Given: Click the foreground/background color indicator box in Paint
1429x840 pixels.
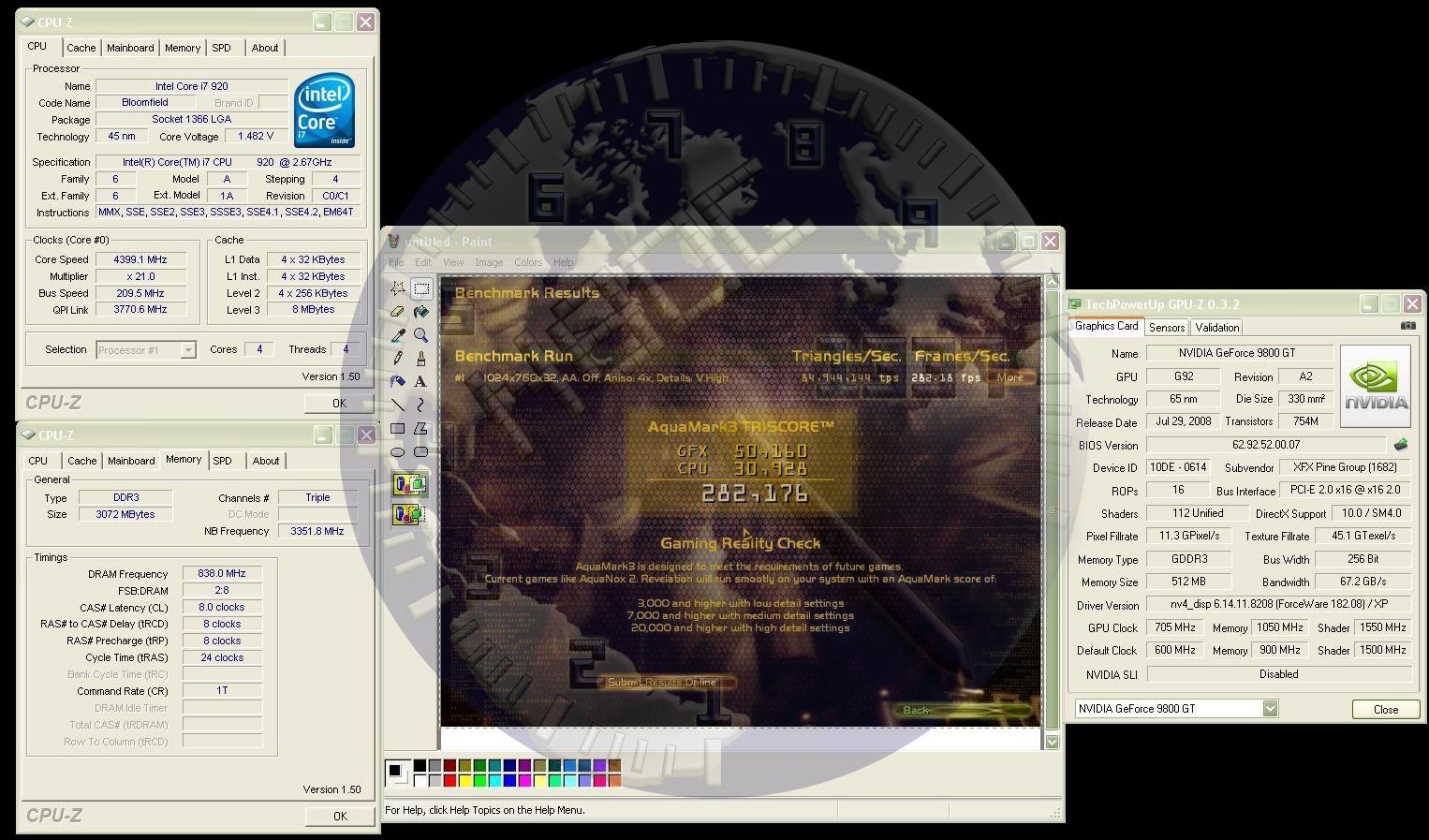Looking at the screenshot, I should click(x=397, y=773).
